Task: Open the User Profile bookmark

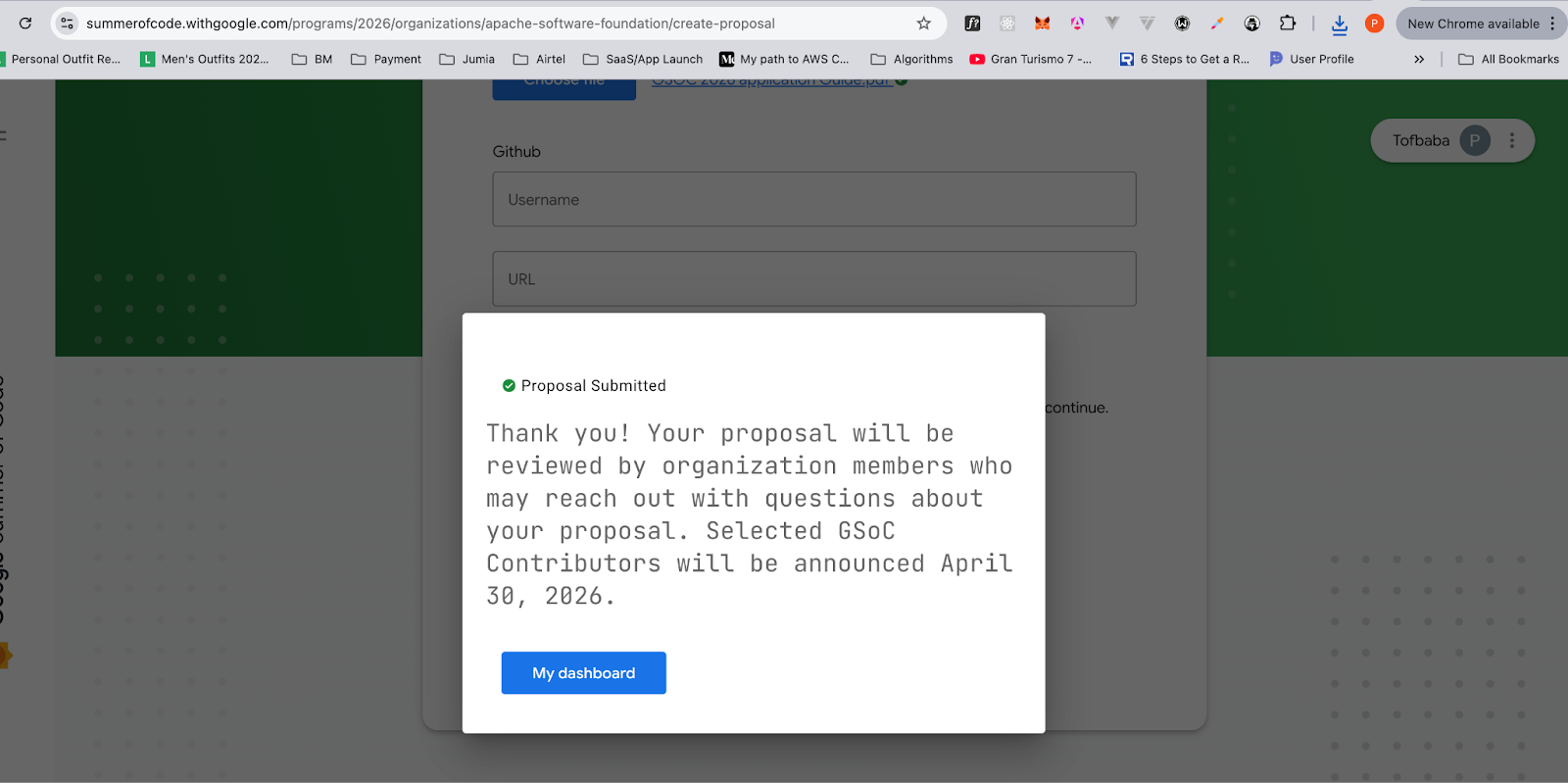Action: click(1312, 59)
